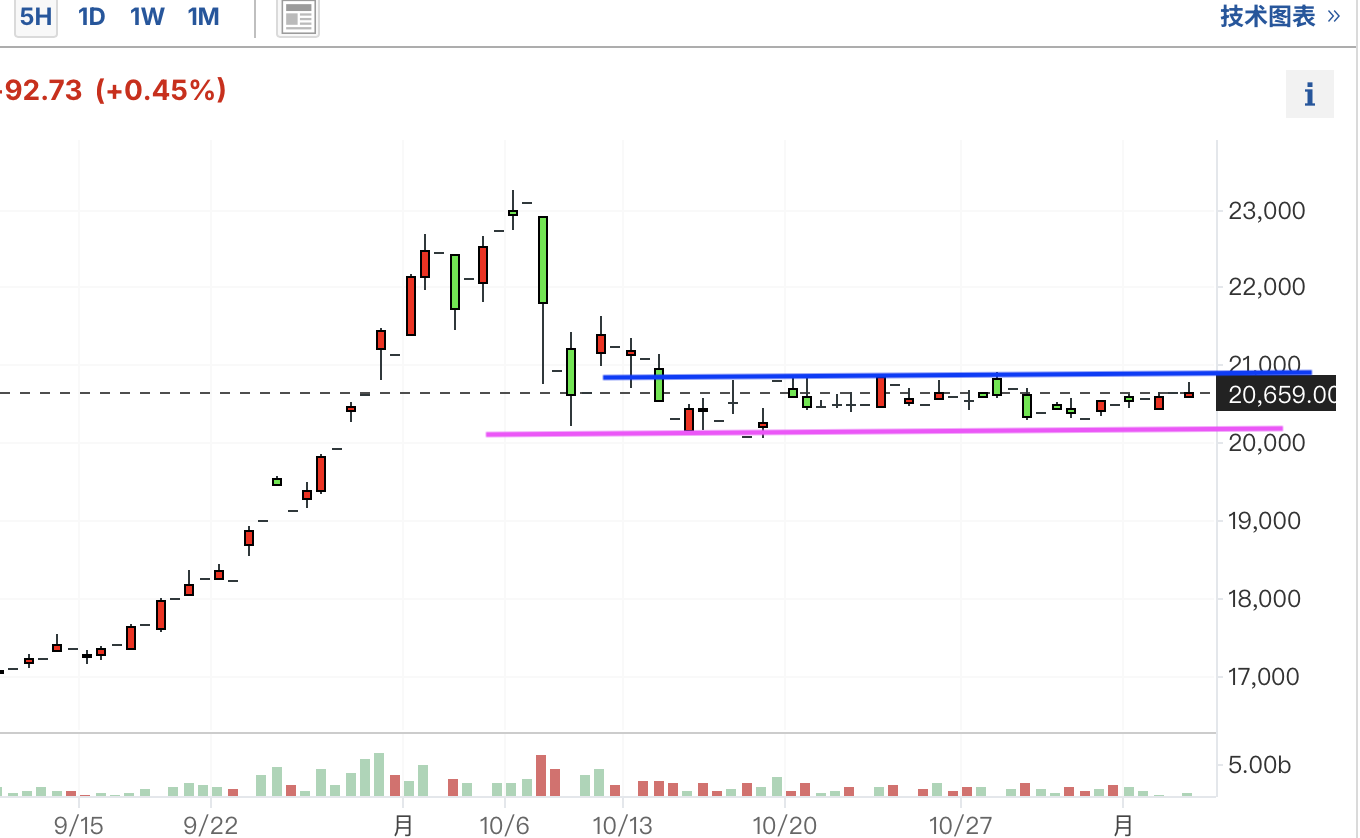Click the 10/20 date label

point(785,824)
